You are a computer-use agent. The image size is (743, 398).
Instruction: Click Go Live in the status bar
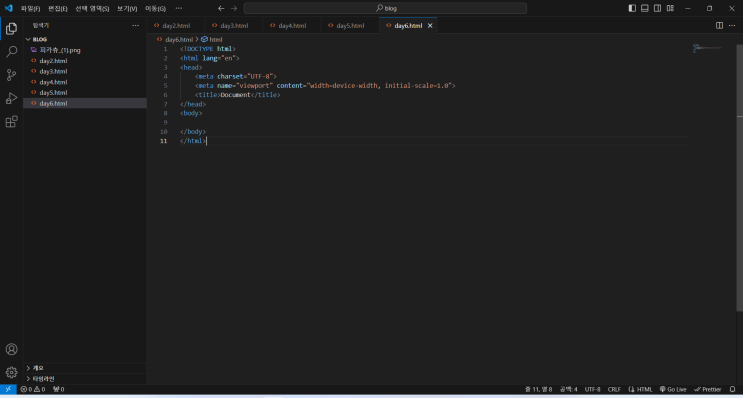(x=673, y=389)
